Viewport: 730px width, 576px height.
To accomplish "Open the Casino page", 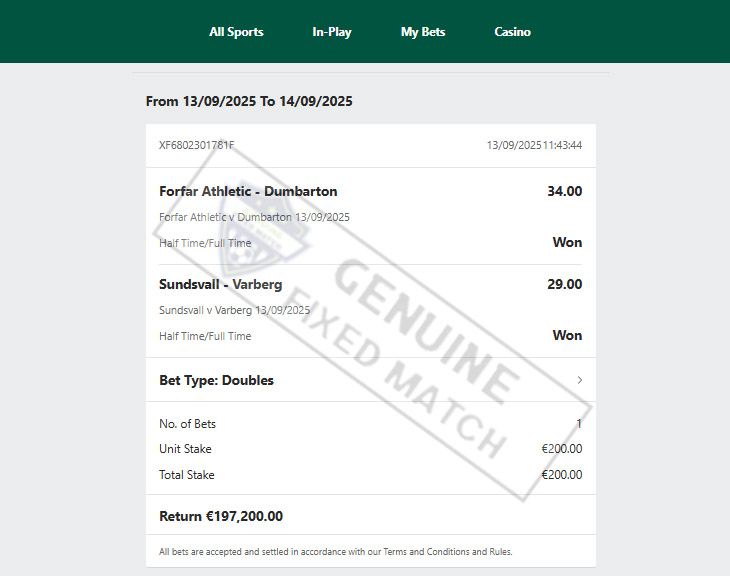I will pyautogui.click(x=512, y=32).
